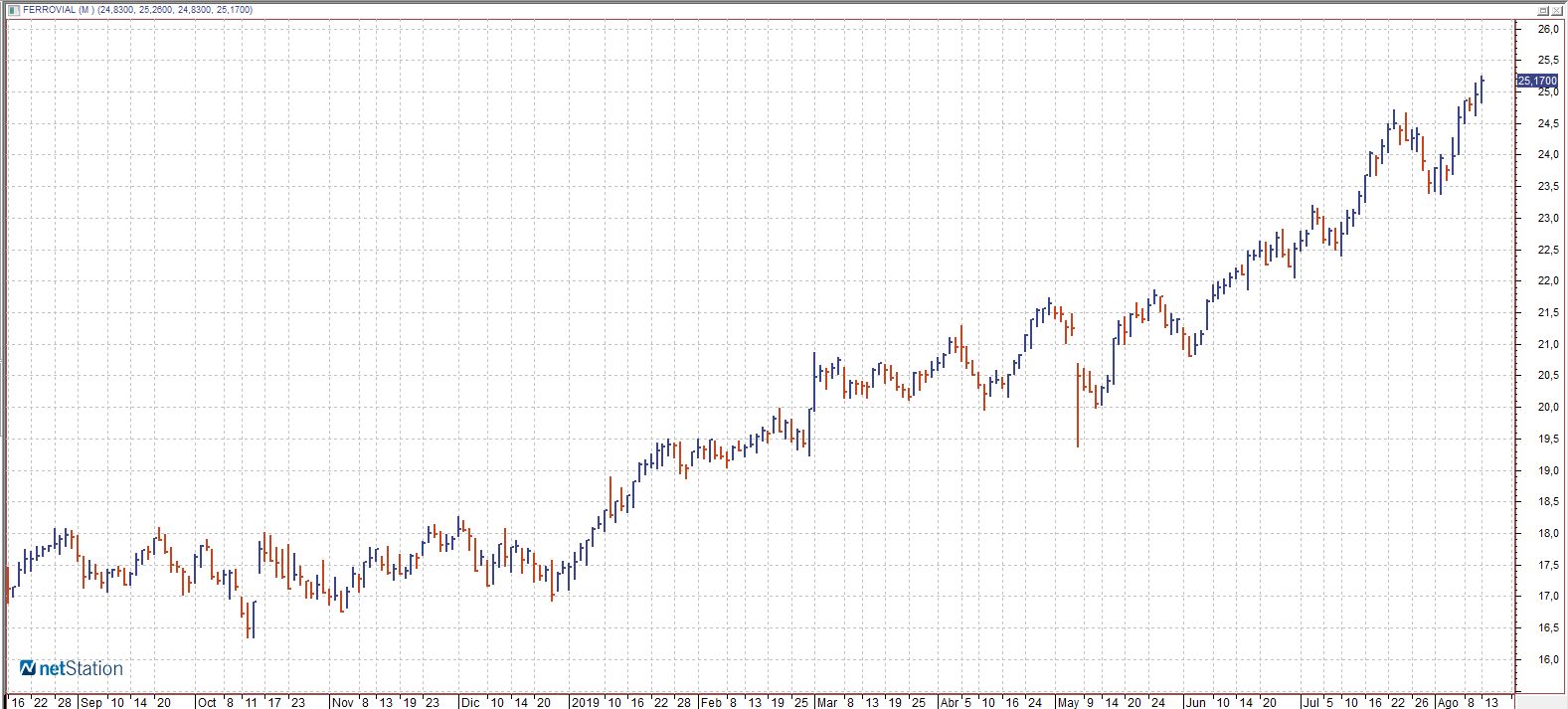Click the Ago label on the date axis

[x=1448, y=702]
